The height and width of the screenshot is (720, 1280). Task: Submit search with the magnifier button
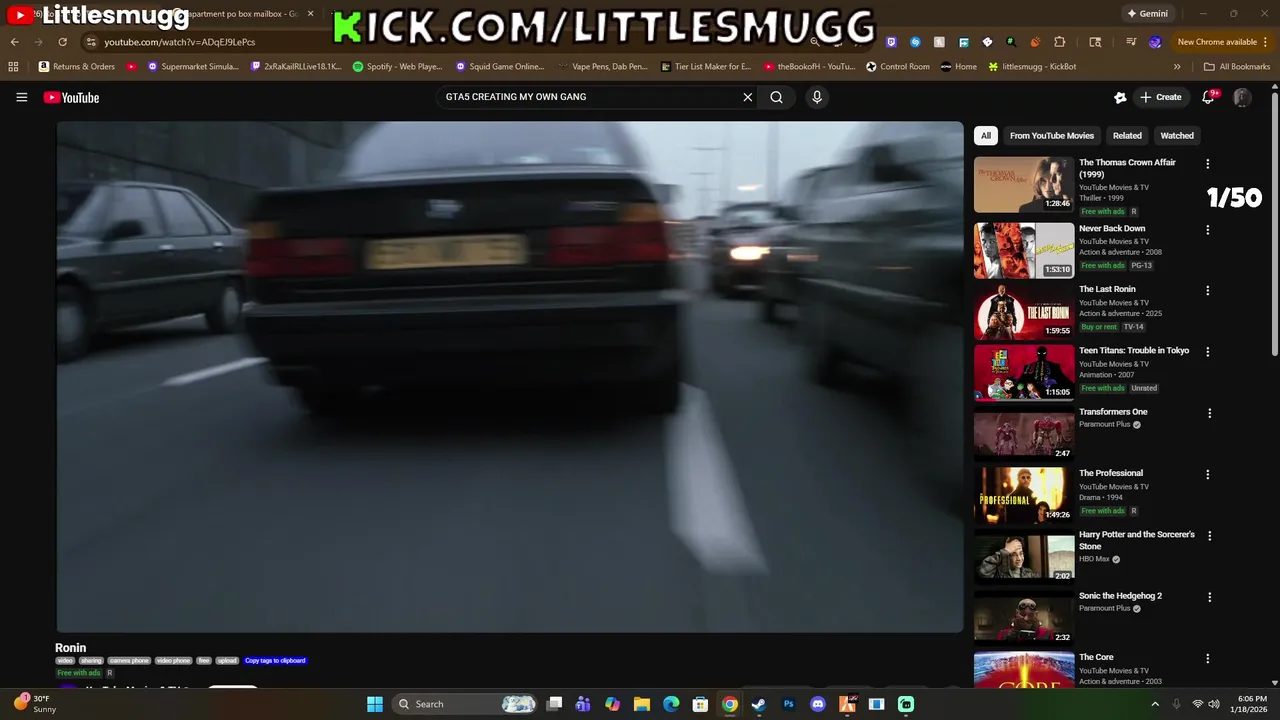coord(776,97)
